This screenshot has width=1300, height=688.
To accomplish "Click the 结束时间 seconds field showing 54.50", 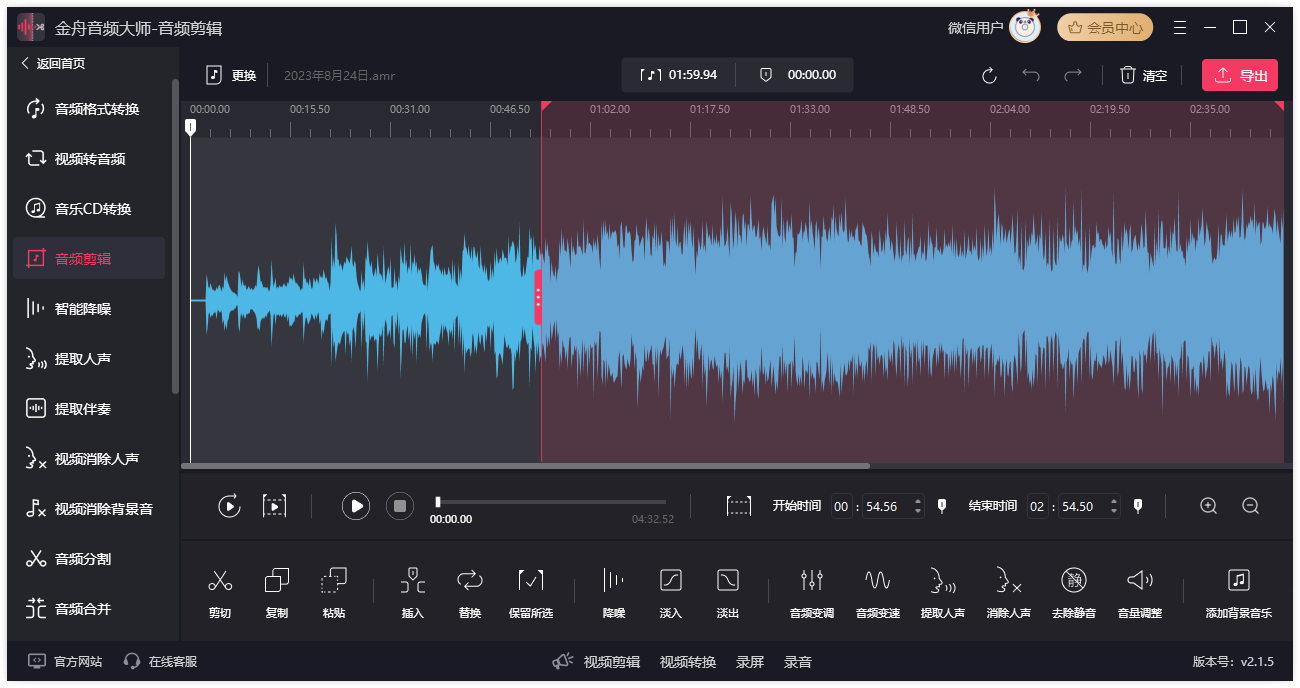I will tap(1078, 507).
